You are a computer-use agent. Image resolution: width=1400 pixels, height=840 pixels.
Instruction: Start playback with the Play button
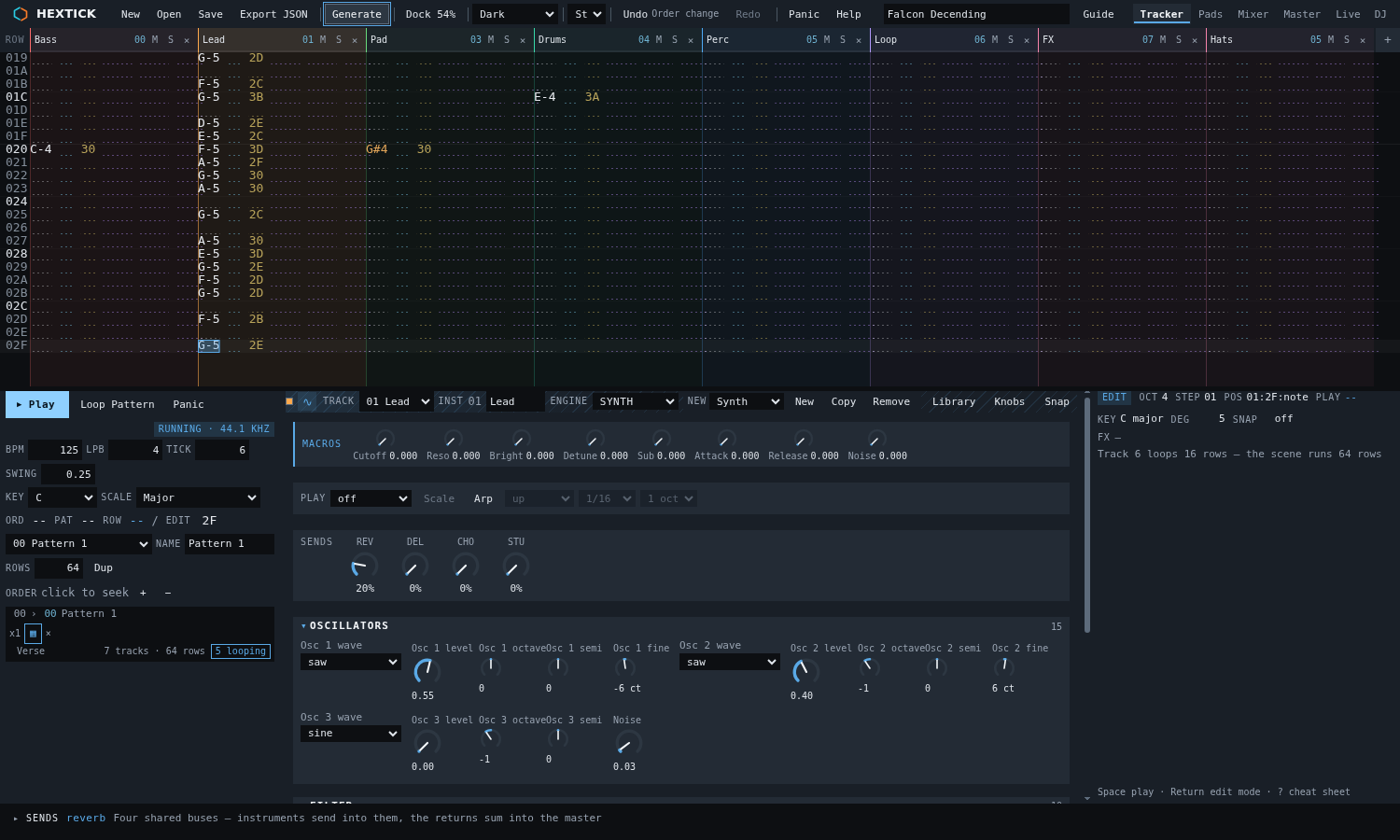37,404
